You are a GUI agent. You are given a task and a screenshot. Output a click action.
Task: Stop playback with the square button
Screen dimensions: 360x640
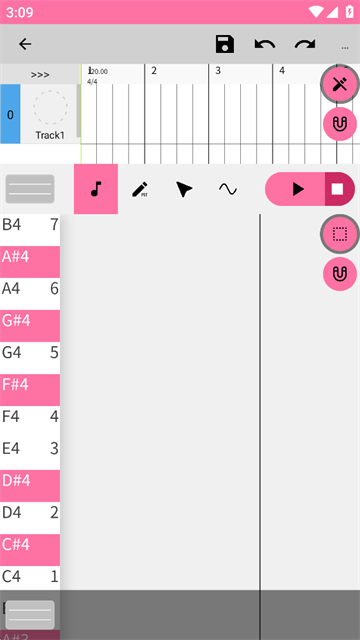(x=339, y=189)
